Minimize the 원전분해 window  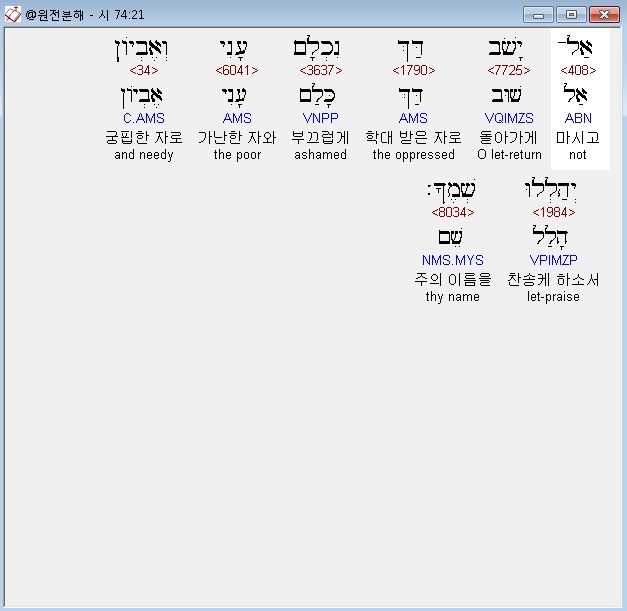tap(538, 15)
